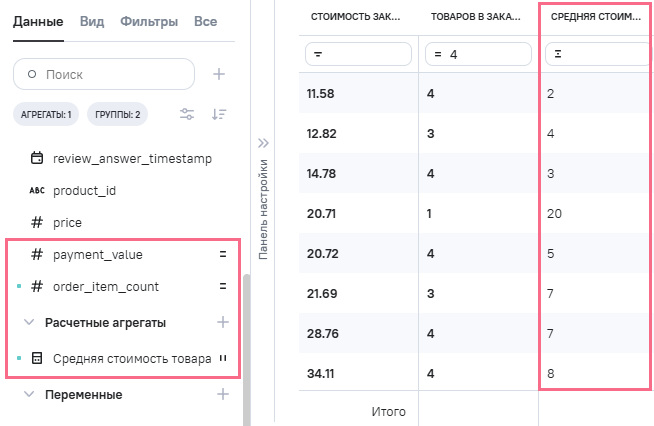Add a new calculated aggregate with plus
This screenshot has height=426, width=654.
[x=222, y=322]
